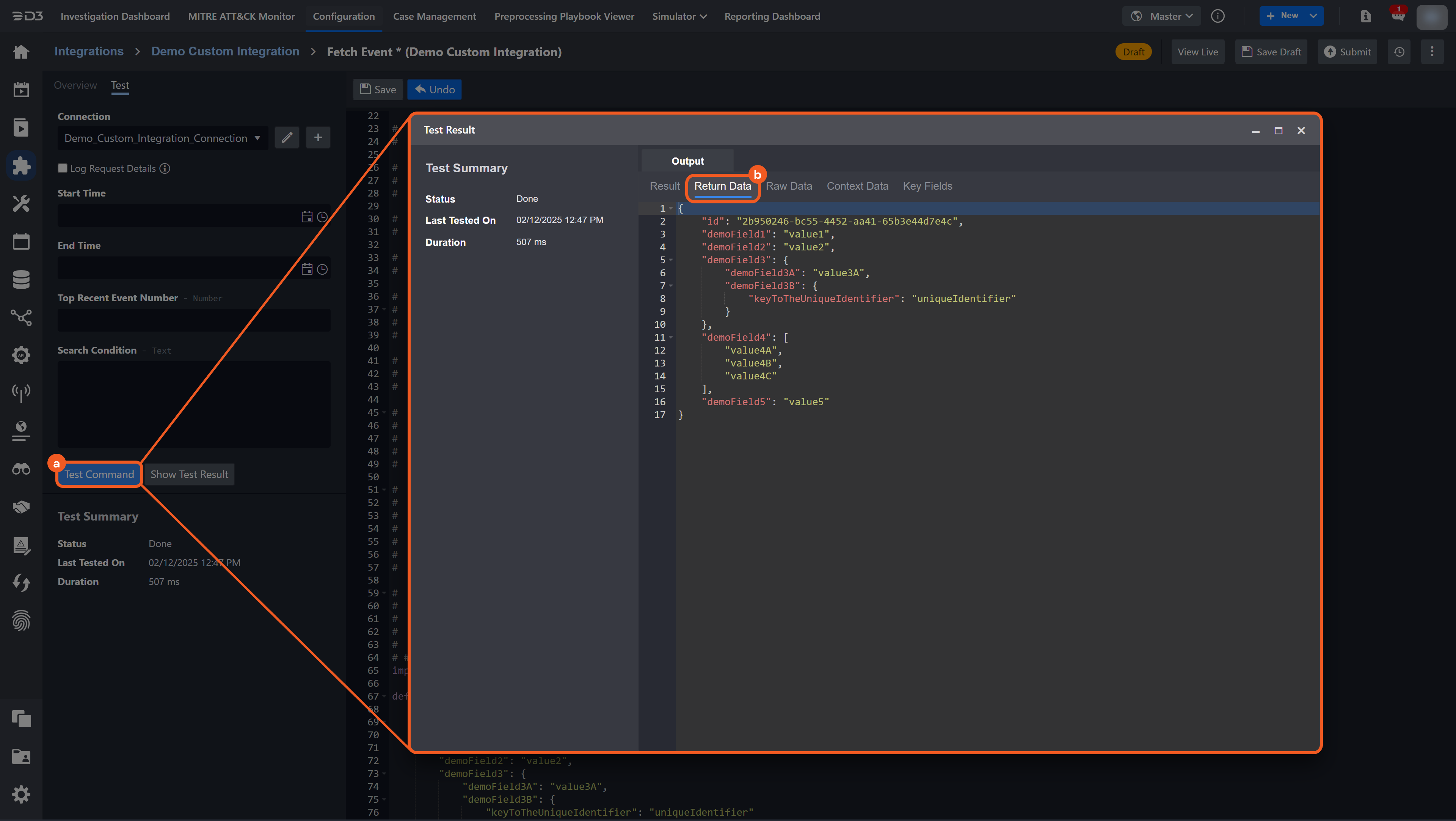This screenshot has width=1456, height=821.
Task: Switch to the Raw Data tab
Action: tap(789, 186)
